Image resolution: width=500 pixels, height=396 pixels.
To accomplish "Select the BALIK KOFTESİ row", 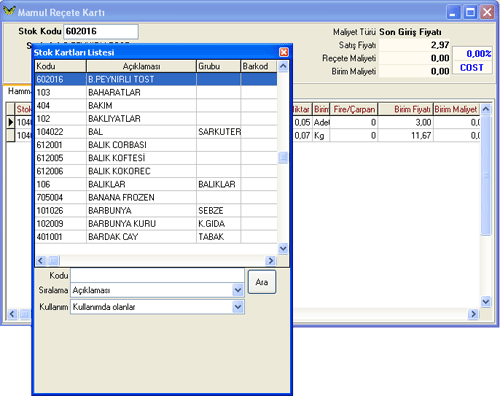I will (156, 158).
